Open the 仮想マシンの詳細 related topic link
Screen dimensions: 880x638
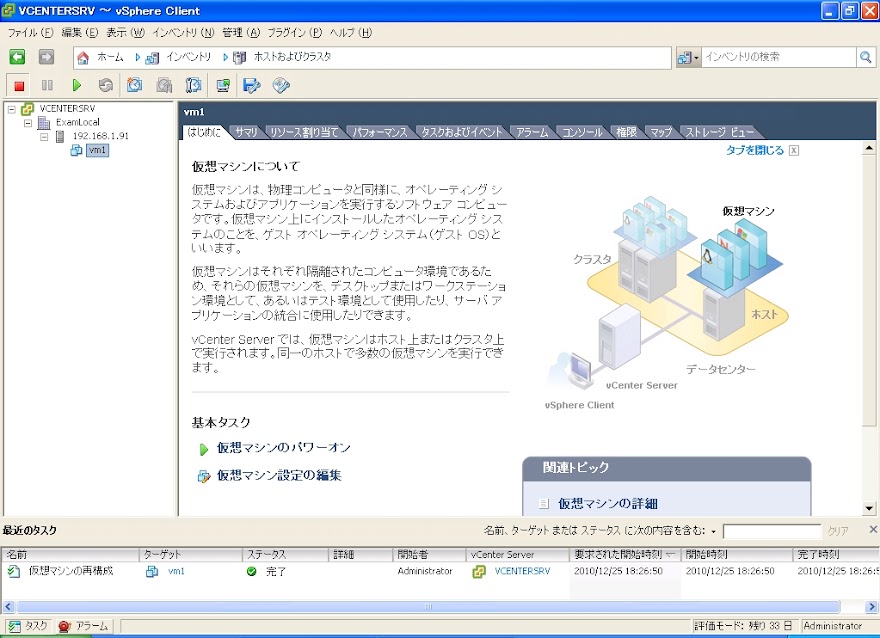[607, 504]
